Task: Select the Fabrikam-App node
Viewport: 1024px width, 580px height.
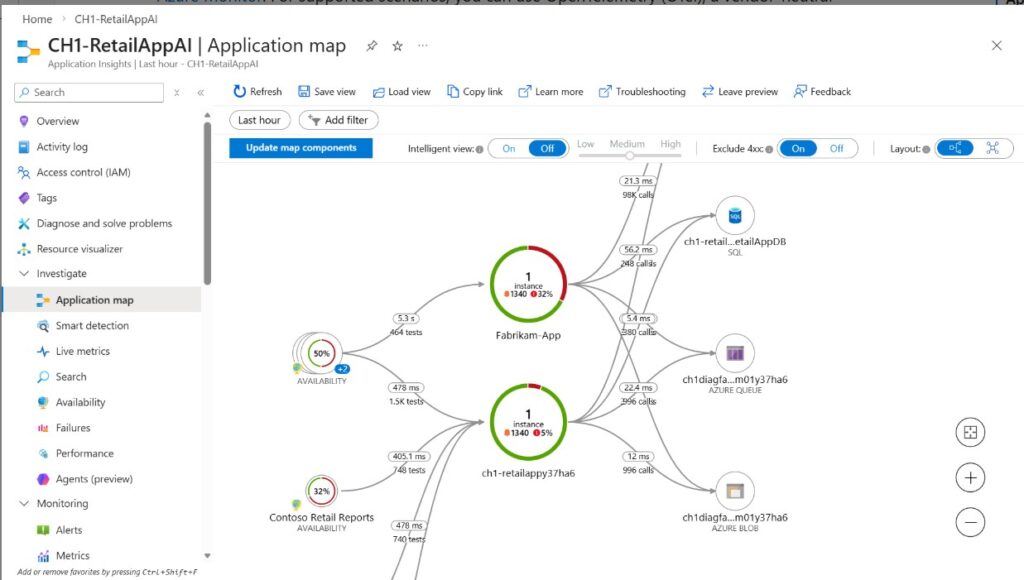Action: (528, 284)
